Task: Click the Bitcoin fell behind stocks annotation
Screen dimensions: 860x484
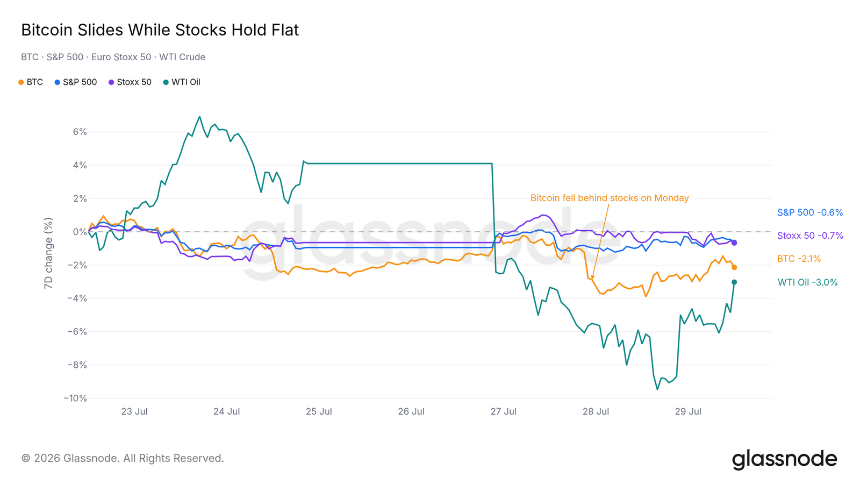Action: click(609, 198)
